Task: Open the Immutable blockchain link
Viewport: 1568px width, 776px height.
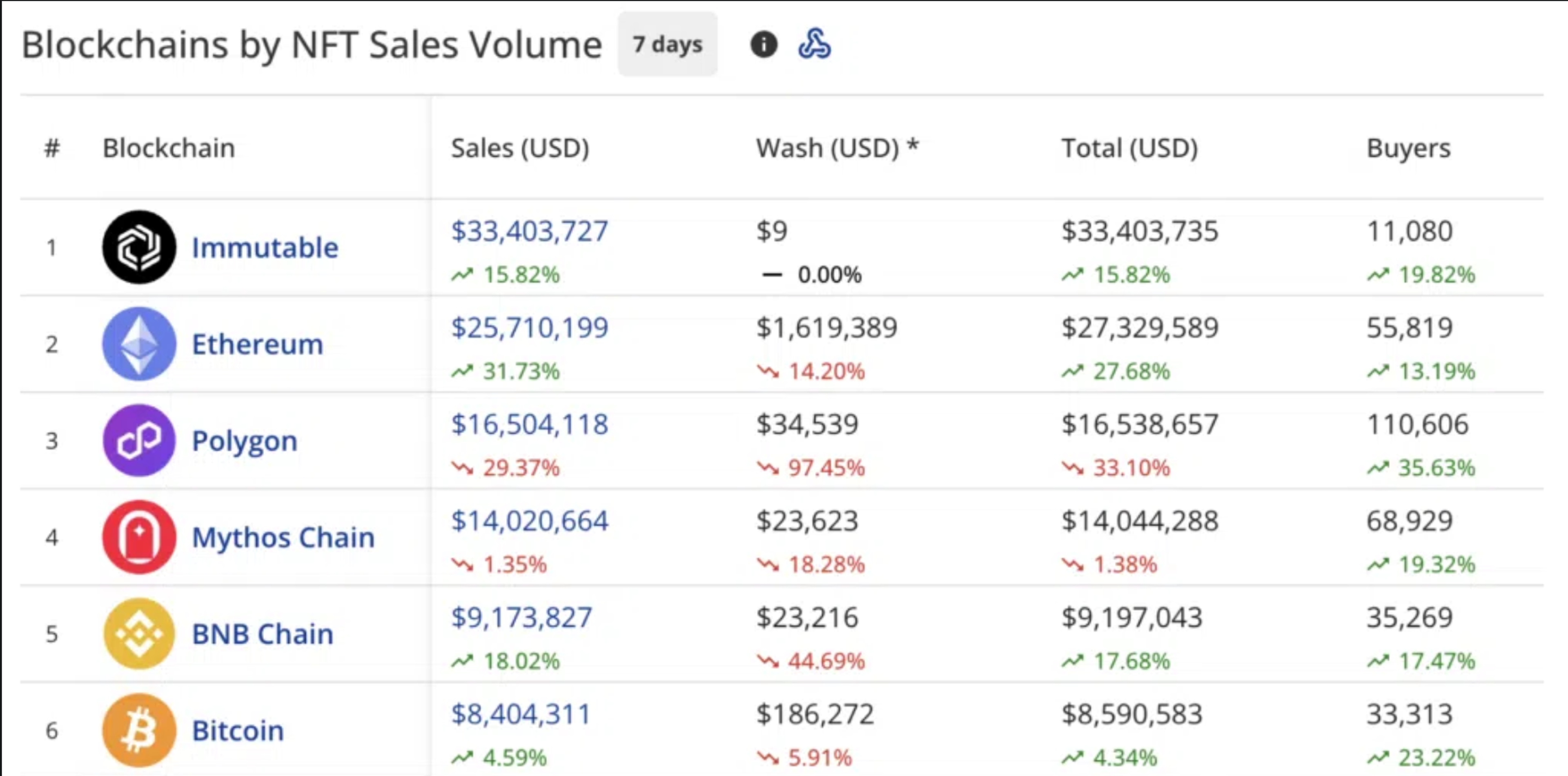Action: pyautogui.click(x=265, y=248)
